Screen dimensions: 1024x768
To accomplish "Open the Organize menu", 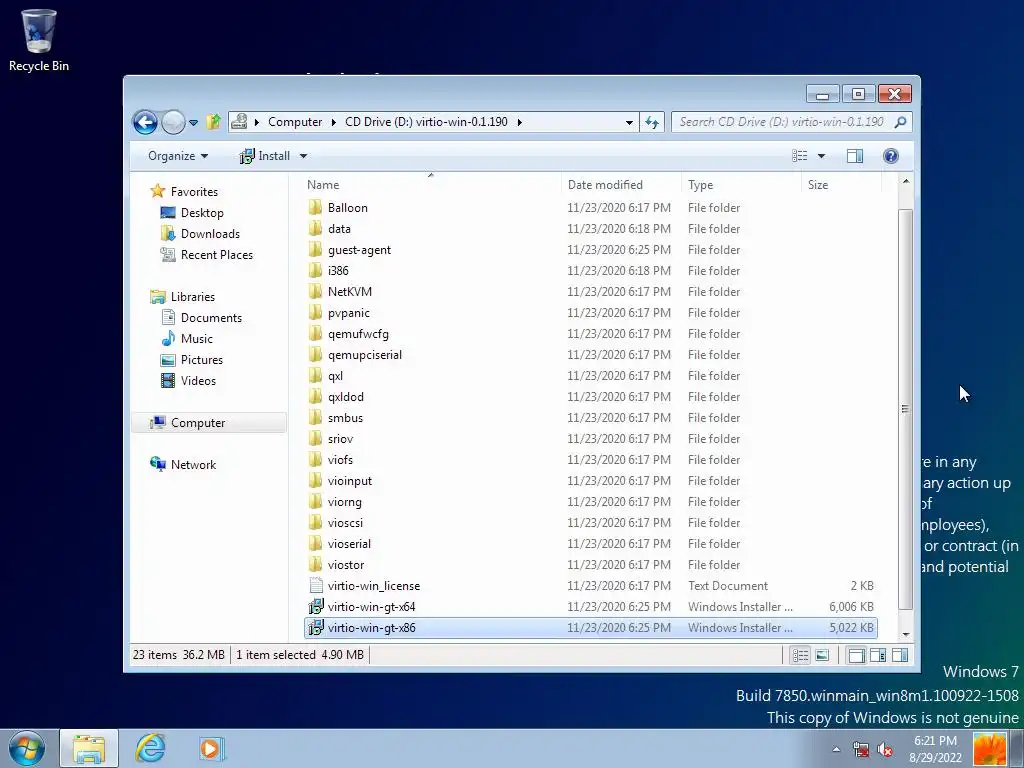I will point(178,156).
